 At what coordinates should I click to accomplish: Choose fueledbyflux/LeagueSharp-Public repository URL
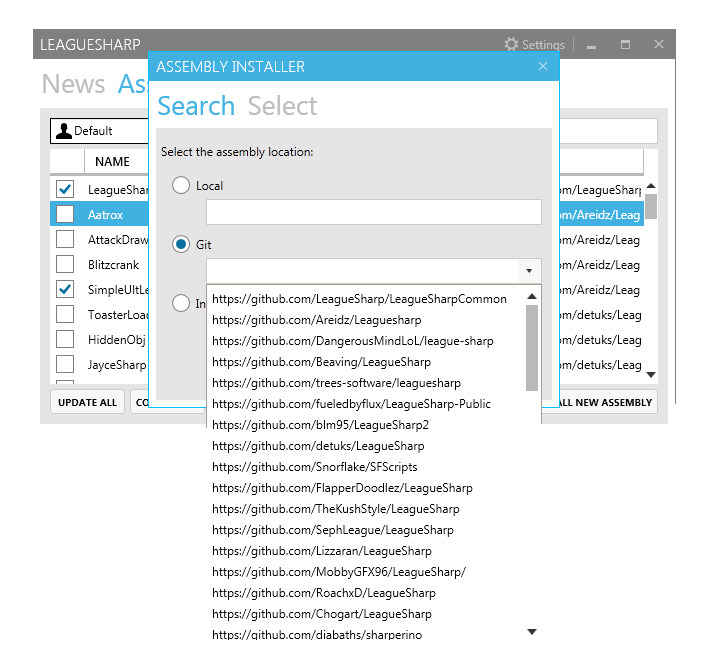(x=351, y=404)
